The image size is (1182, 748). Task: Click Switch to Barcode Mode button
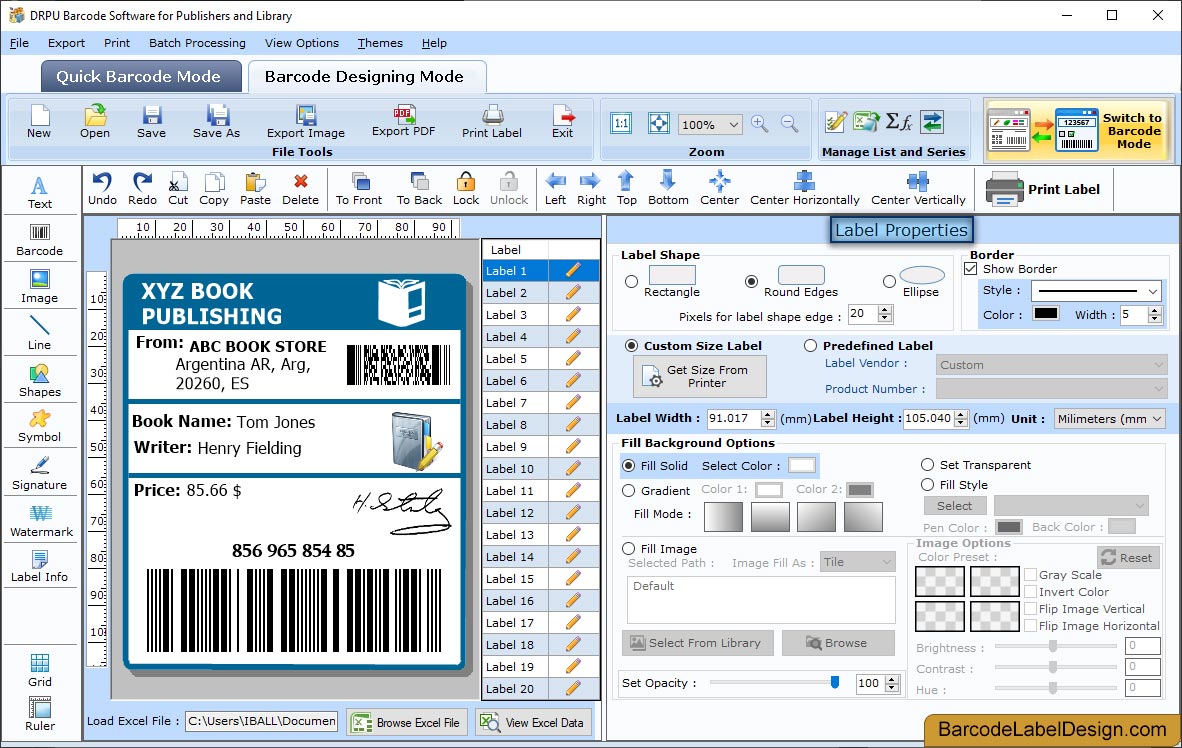coord(1078,130)
